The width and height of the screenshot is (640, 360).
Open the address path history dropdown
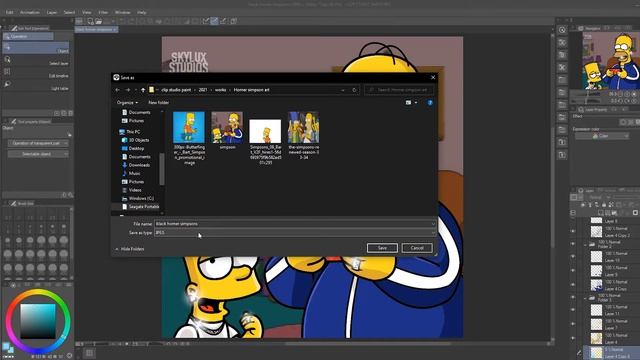click(x=343, y=90)
